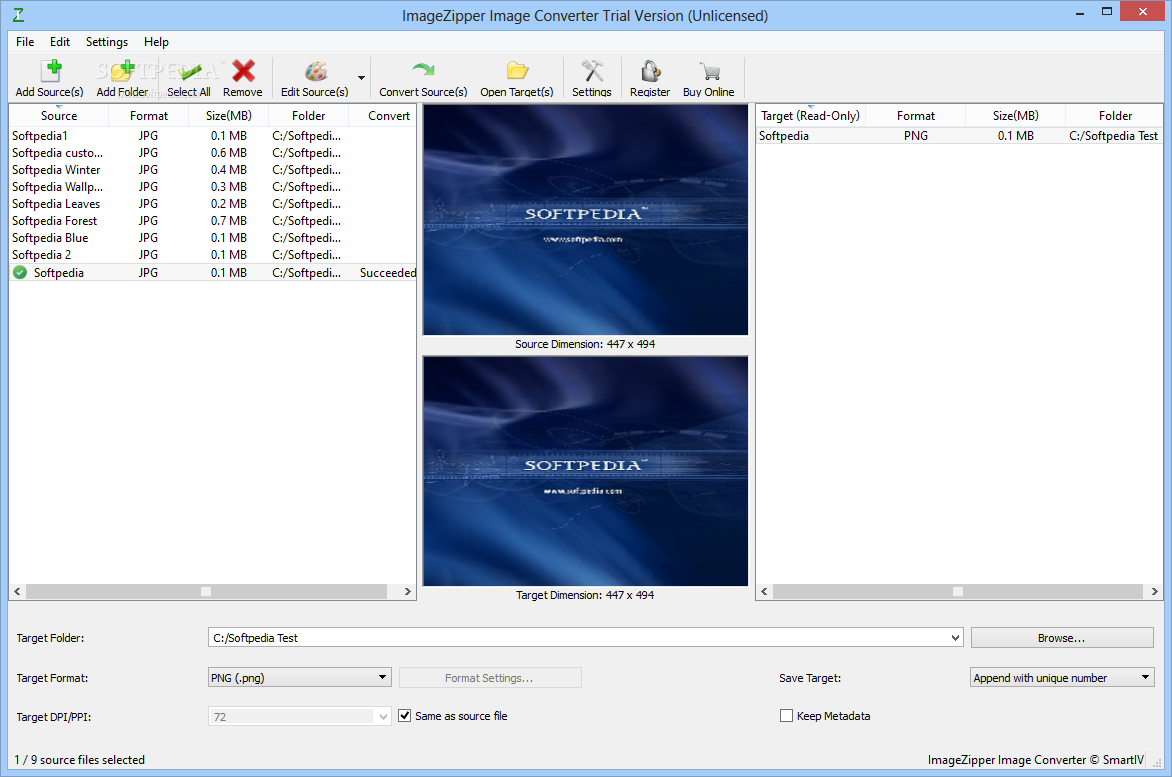Click the Buy Online shopping cart icon

click(x=709, y=71)
